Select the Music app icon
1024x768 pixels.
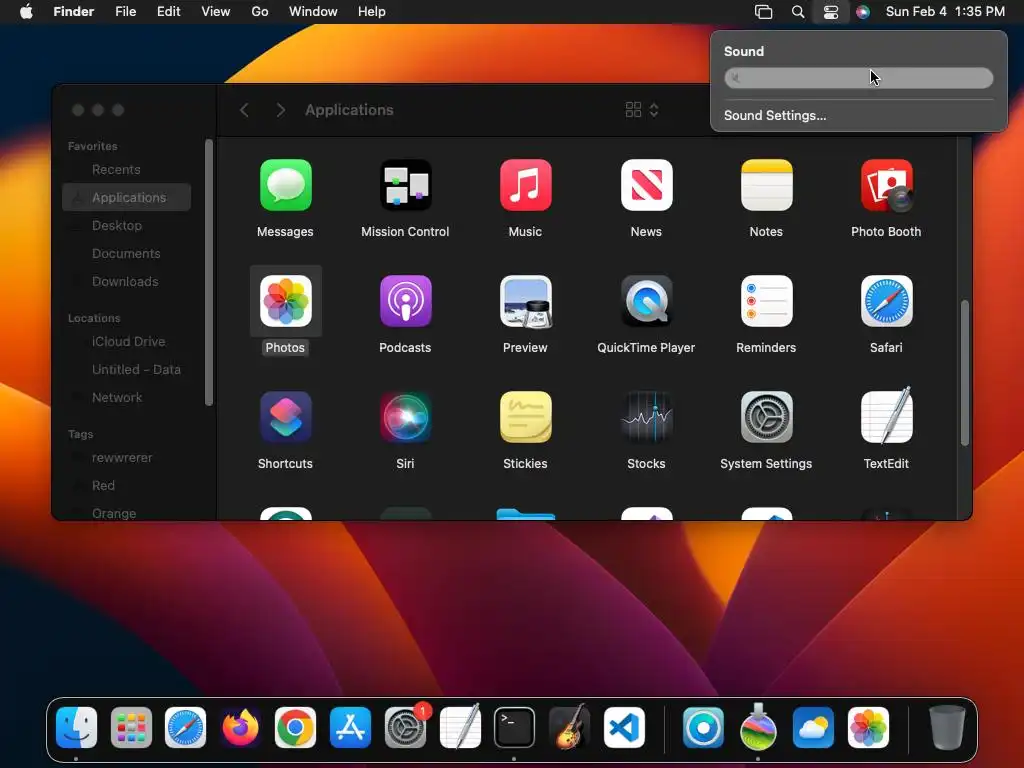click(526, 185)
